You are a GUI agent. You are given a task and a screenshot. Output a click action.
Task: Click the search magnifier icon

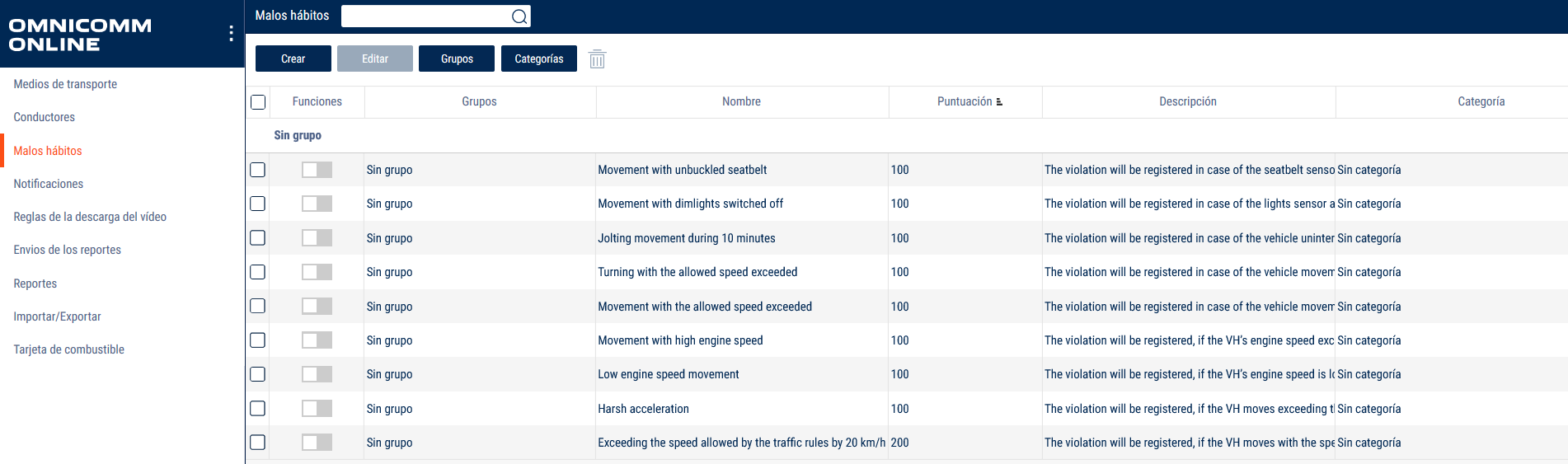click(x=519, y=16)
